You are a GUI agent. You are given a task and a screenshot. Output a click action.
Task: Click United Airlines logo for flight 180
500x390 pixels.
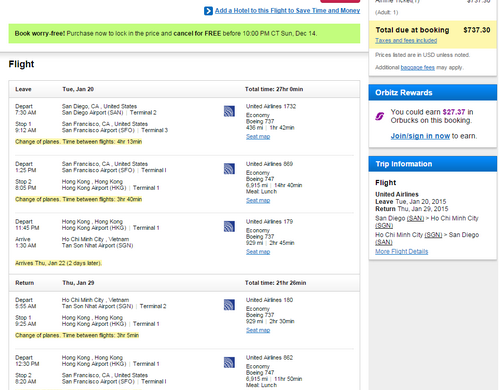[x=229, y=305]
